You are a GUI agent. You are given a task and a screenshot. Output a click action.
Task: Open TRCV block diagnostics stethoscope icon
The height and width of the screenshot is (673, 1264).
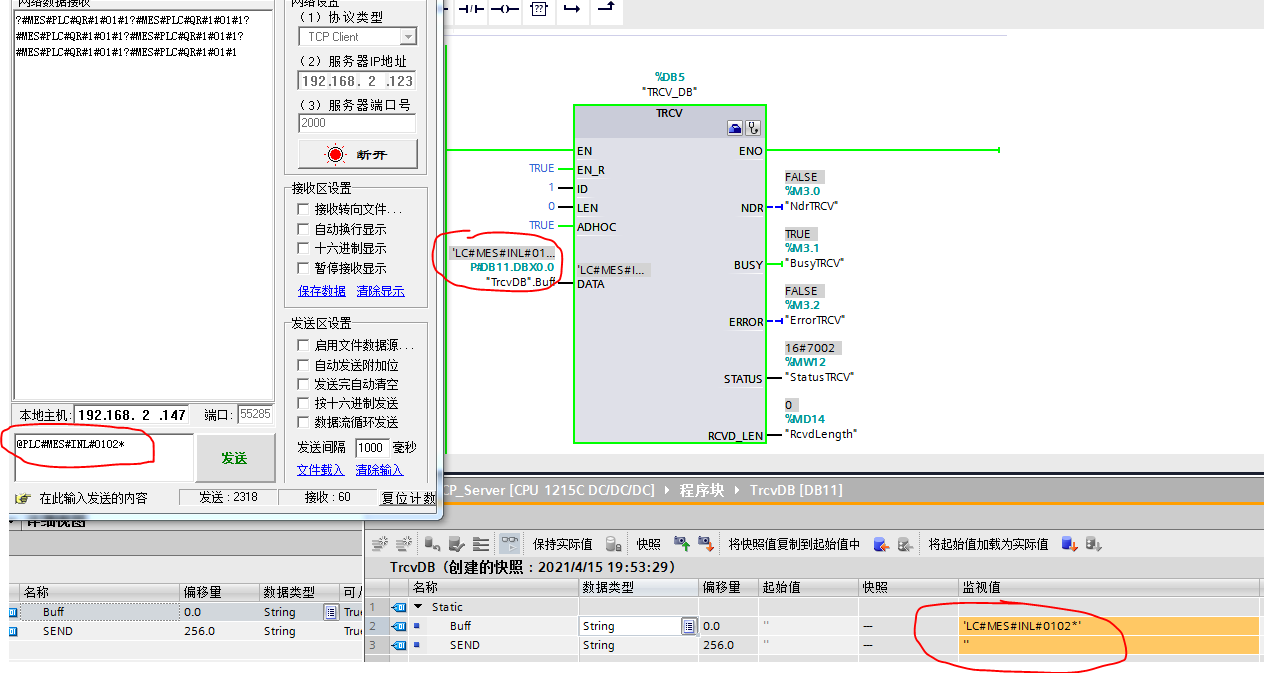[753, 128]
